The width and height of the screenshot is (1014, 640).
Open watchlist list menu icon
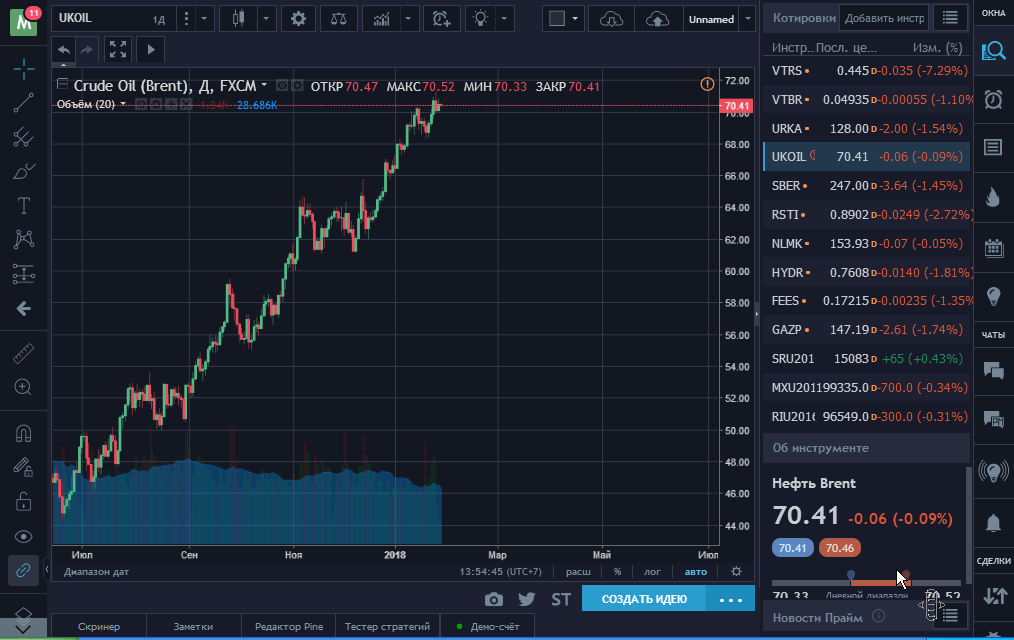950,18
